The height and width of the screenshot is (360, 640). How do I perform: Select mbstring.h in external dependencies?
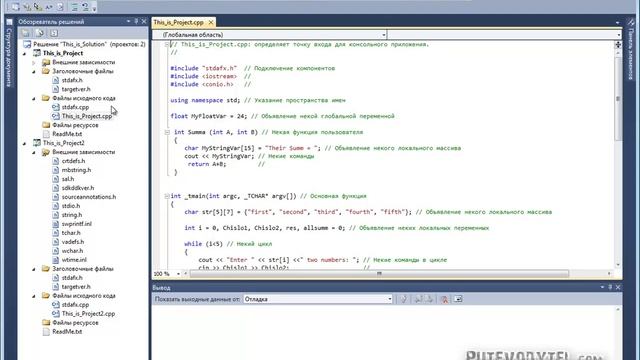coord(76,170)
